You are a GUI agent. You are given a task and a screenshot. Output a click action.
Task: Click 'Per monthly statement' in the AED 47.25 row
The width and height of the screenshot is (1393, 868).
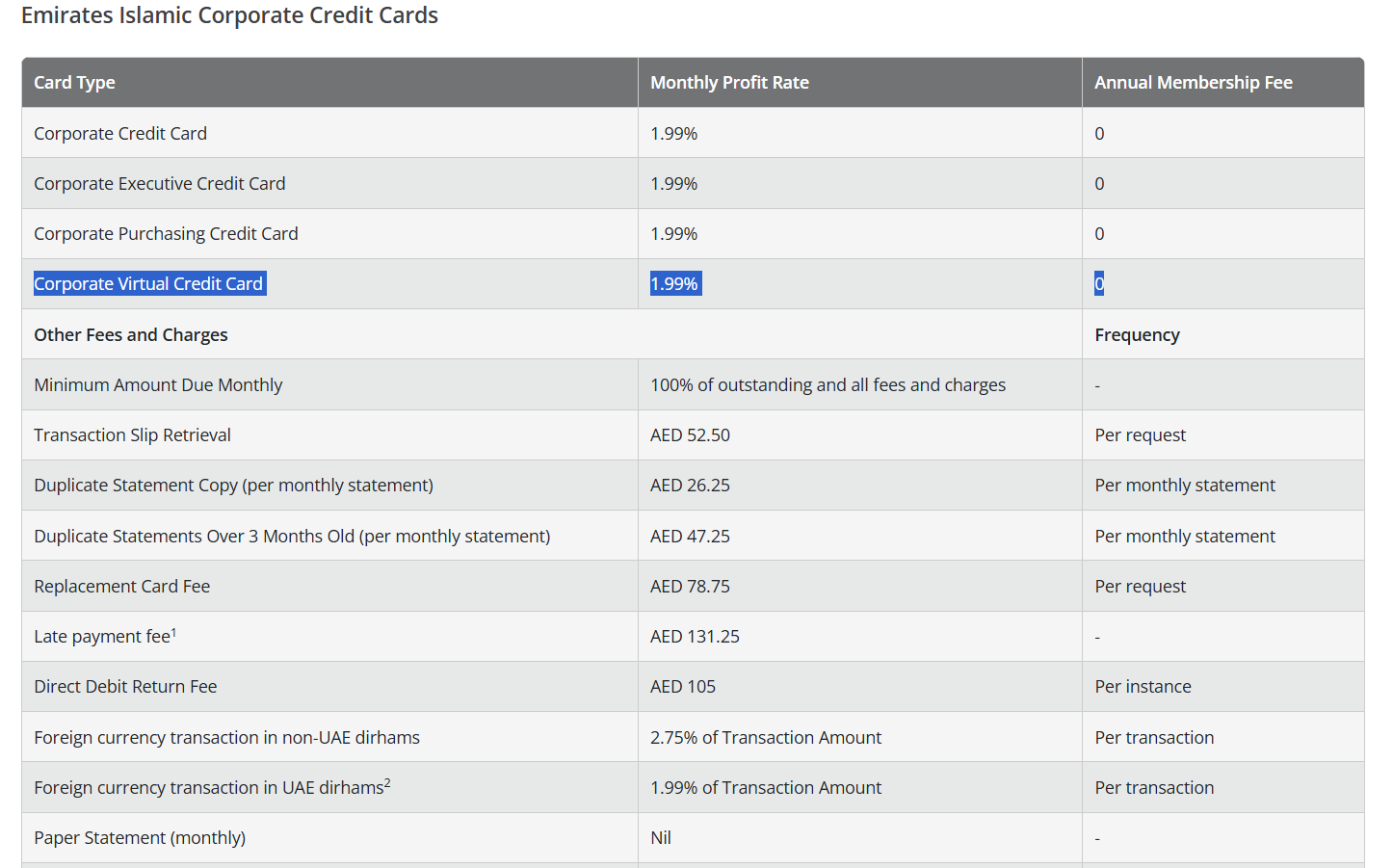pos(1185,537)
